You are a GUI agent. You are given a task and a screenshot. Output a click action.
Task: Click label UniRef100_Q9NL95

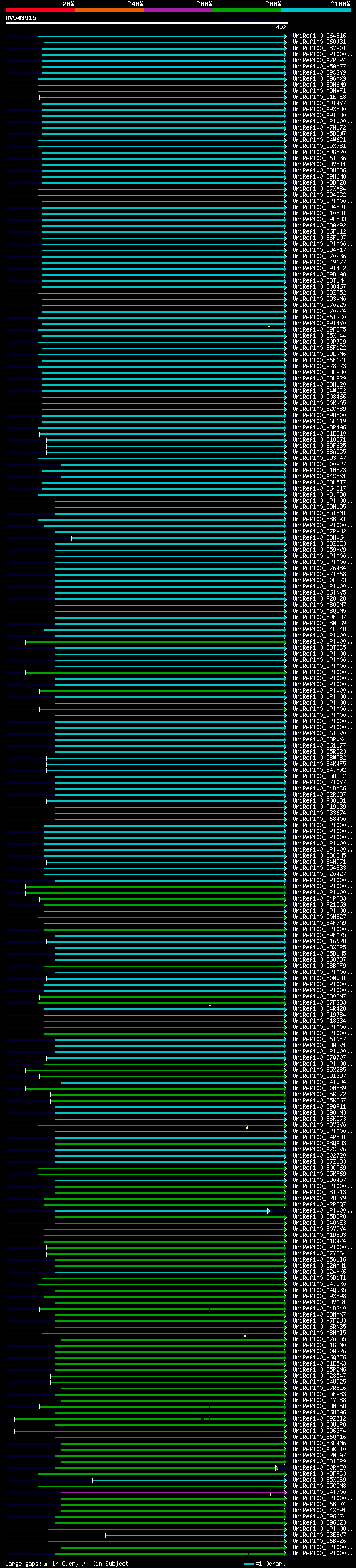click(x=319, y=507)
